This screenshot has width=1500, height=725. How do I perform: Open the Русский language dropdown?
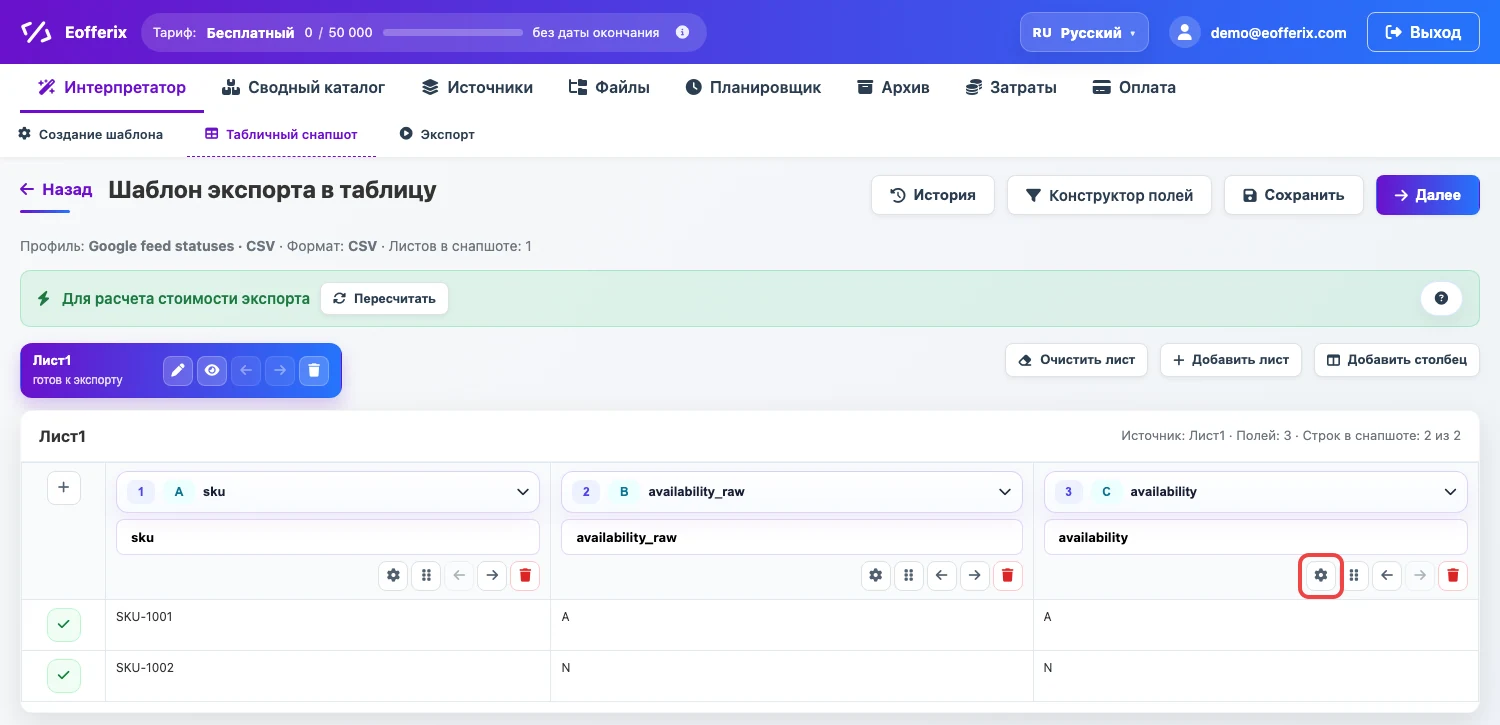coord(1084,32)
